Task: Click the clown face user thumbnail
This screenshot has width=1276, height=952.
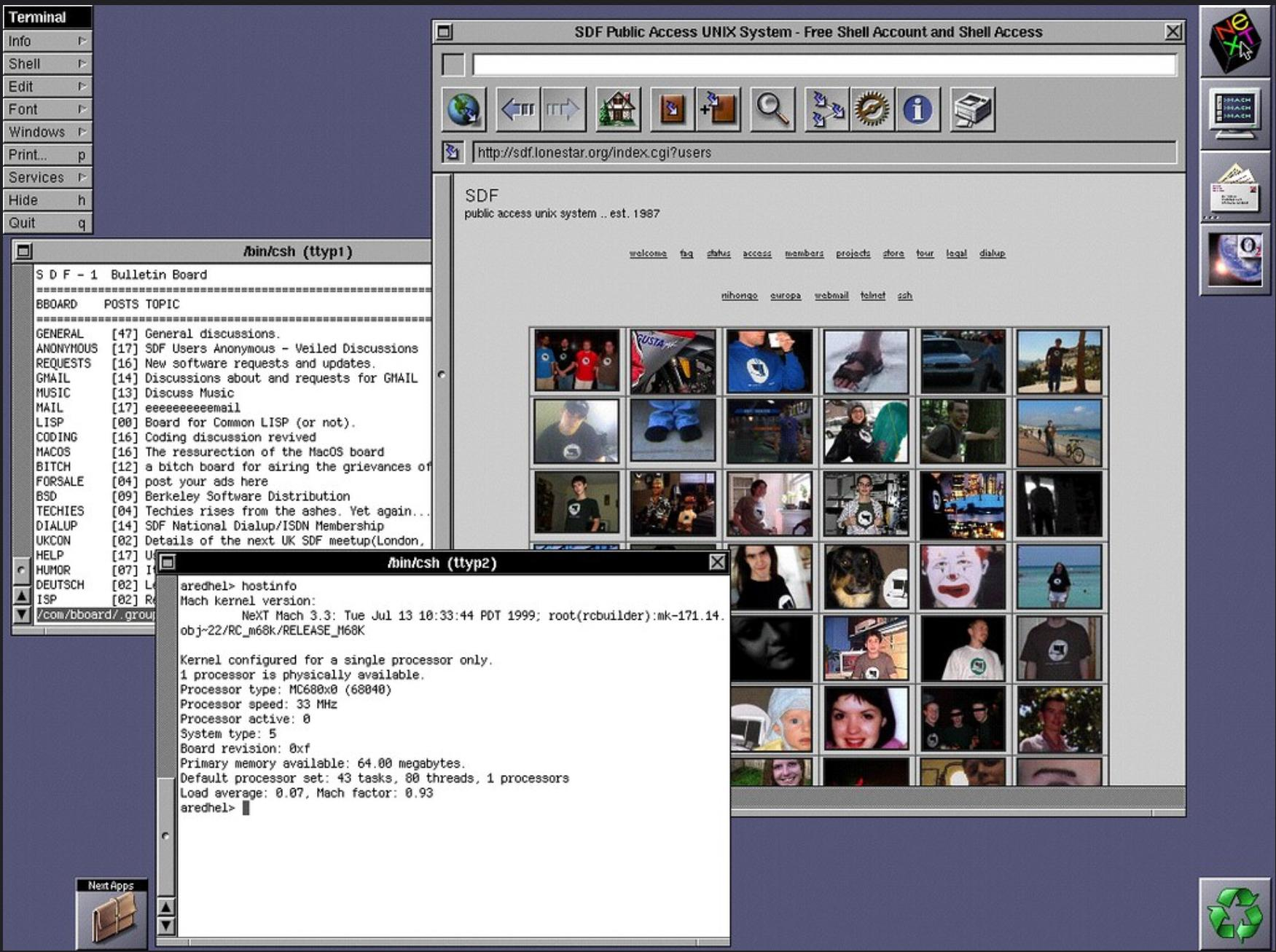Action: tap(962, 577)
